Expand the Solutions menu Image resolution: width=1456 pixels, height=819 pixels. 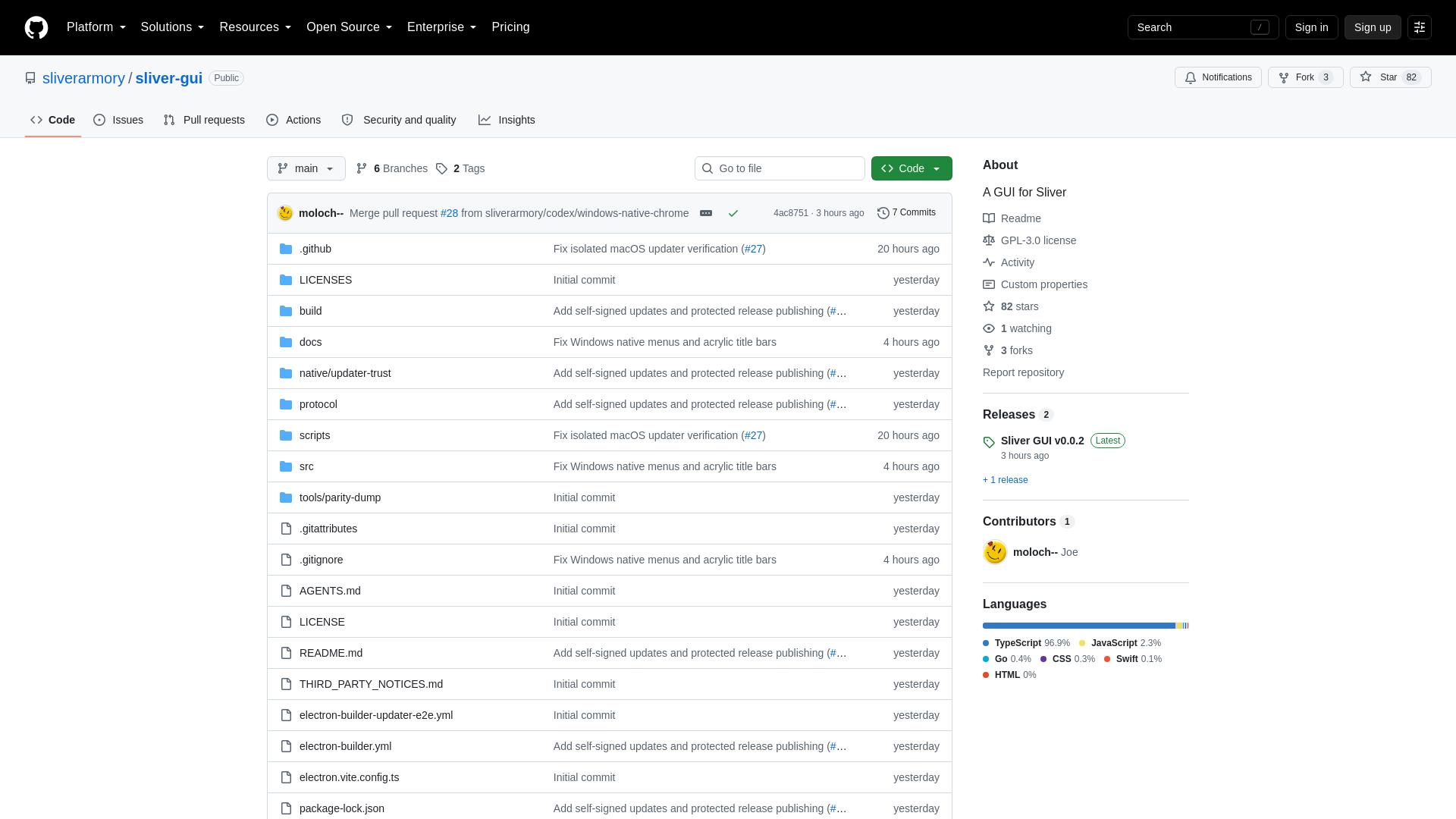tap(172, 27)
